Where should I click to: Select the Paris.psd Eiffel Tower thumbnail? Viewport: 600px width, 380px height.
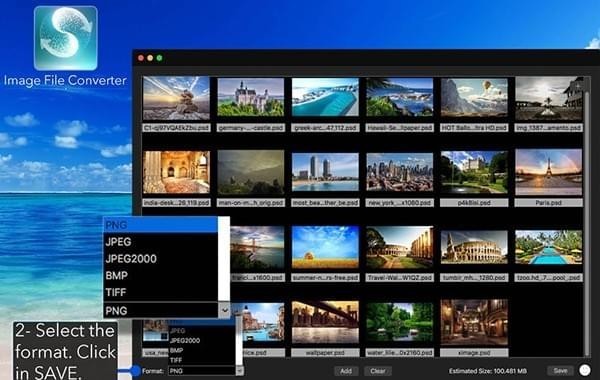point(548,172)
